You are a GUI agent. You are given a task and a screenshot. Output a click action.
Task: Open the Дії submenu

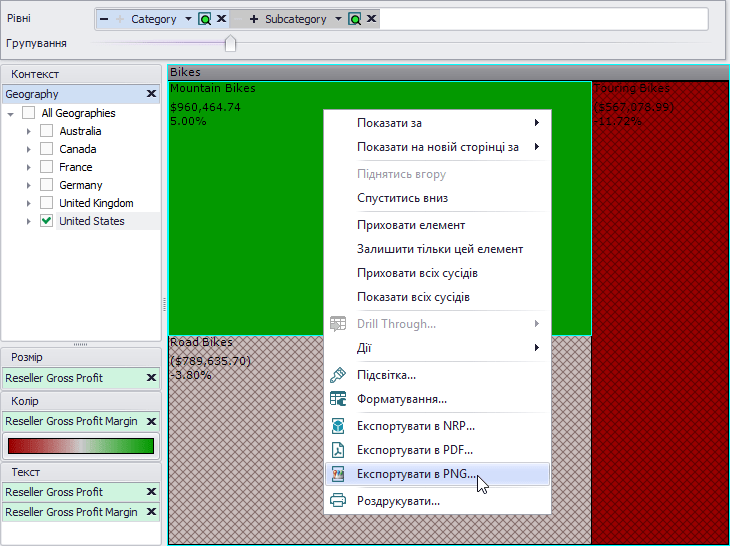pos(438,348)
